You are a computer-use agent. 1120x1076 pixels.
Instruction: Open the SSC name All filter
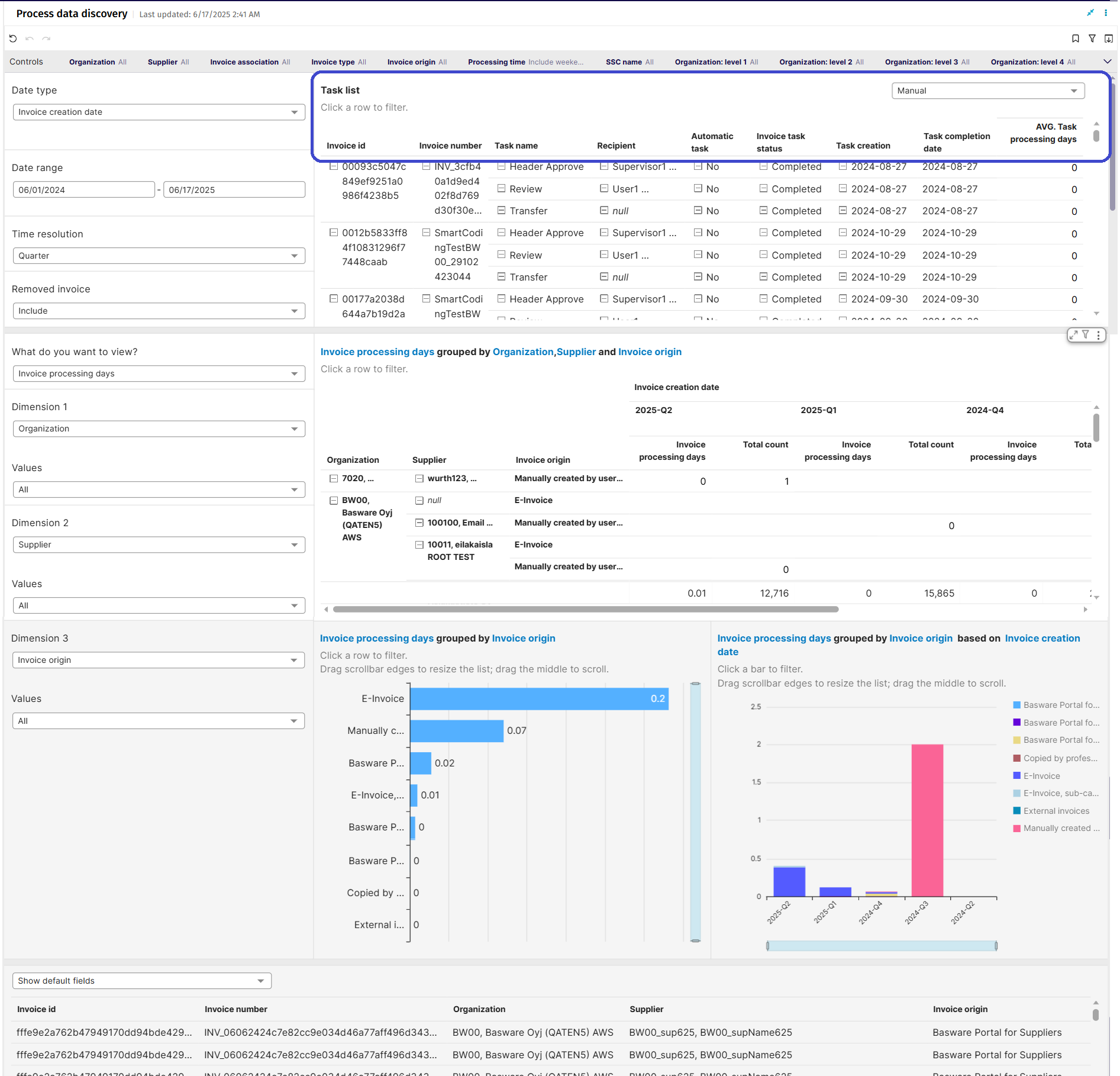coord(629,62)
